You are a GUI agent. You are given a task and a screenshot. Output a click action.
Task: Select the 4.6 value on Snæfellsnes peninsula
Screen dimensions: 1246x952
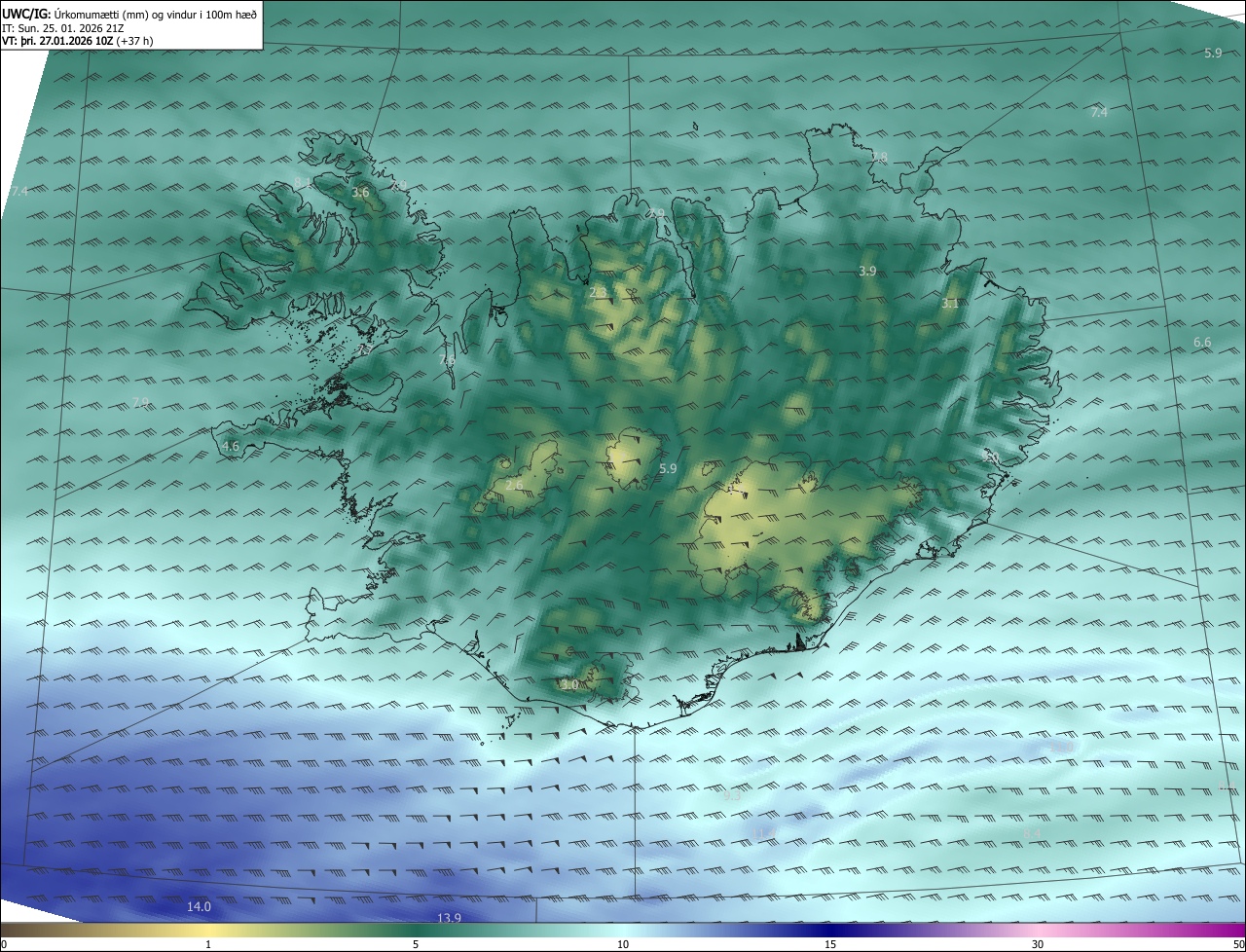tap(231, 446)
